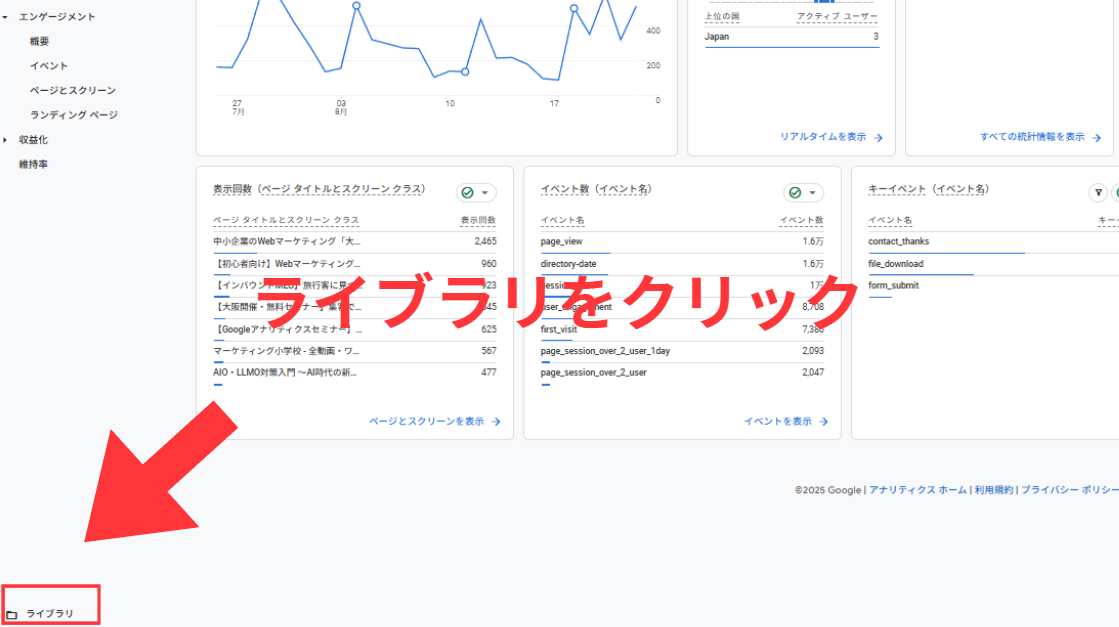The image size is (1119, 627).
Task: Open ページとスクリーン in the sidebar
Action: click(x=73, y=91)
